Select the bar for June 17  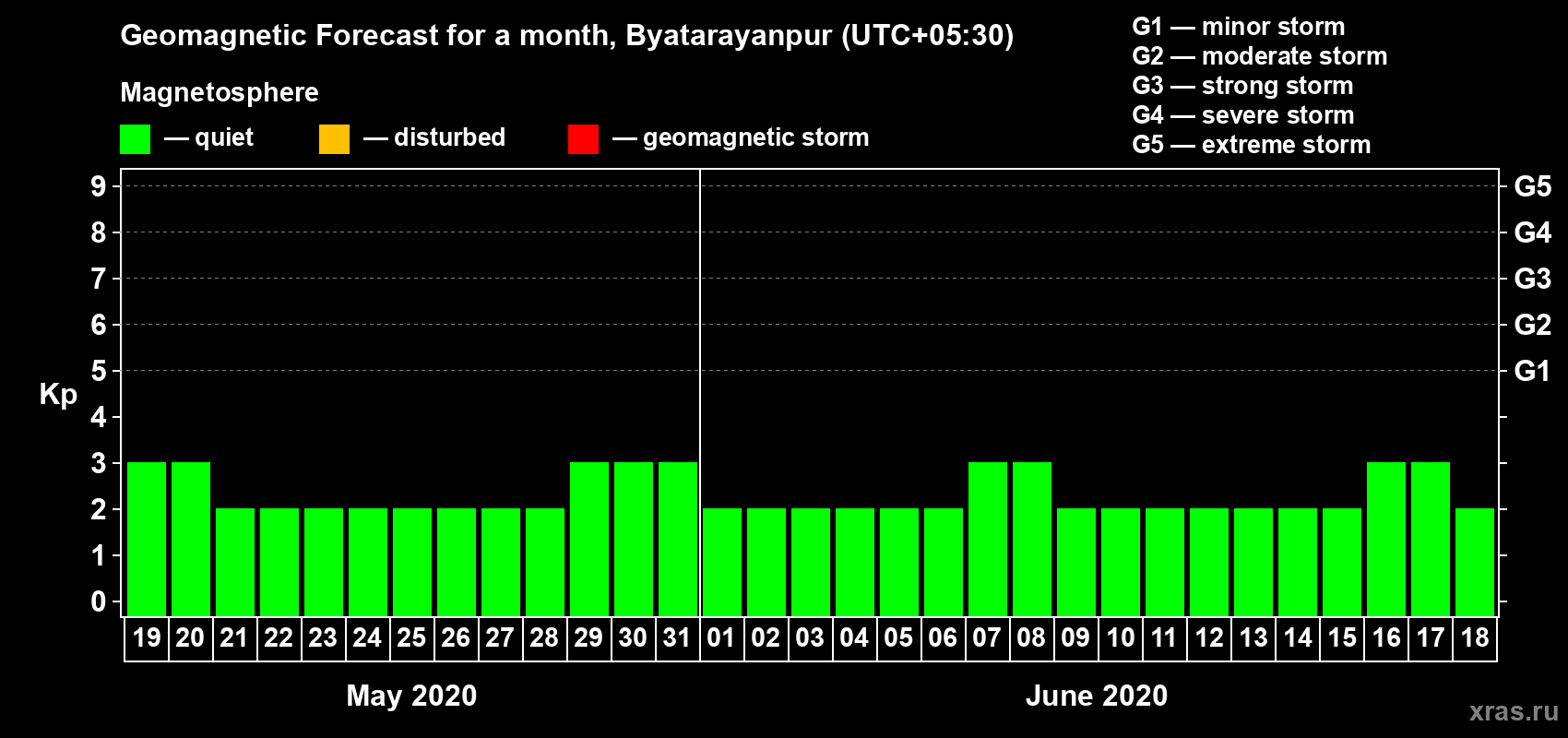point(1431,539)
